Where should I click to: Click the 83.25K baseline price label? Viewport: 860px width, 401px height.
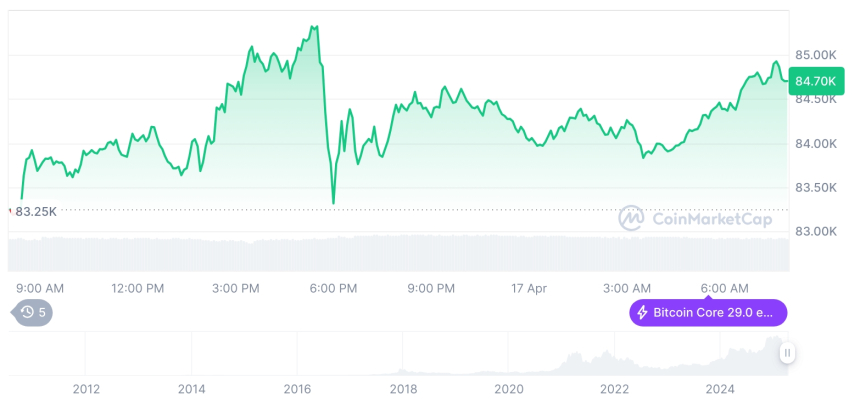(x=36, y=211)
